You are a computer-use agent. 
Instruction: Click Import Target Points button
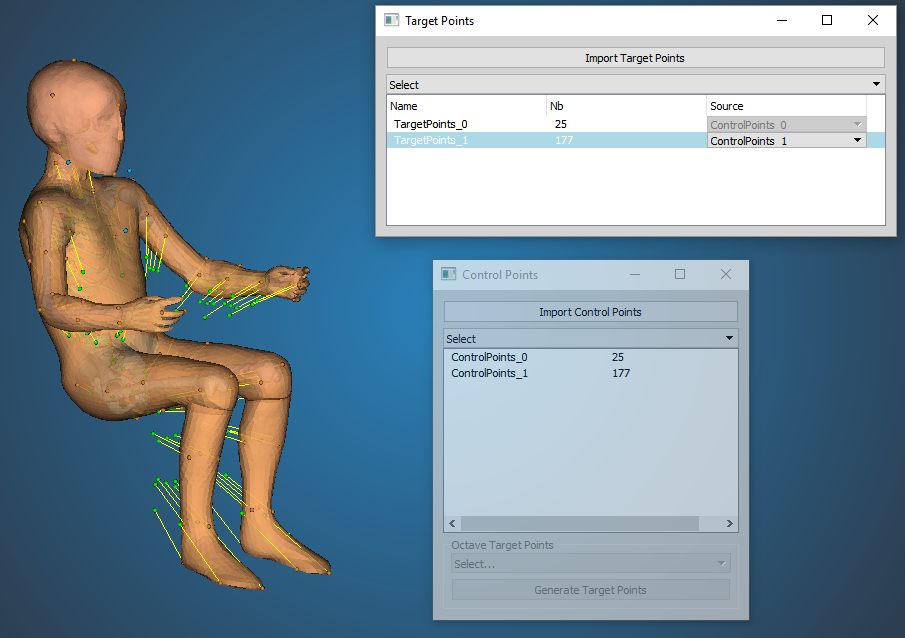[635, 58]
